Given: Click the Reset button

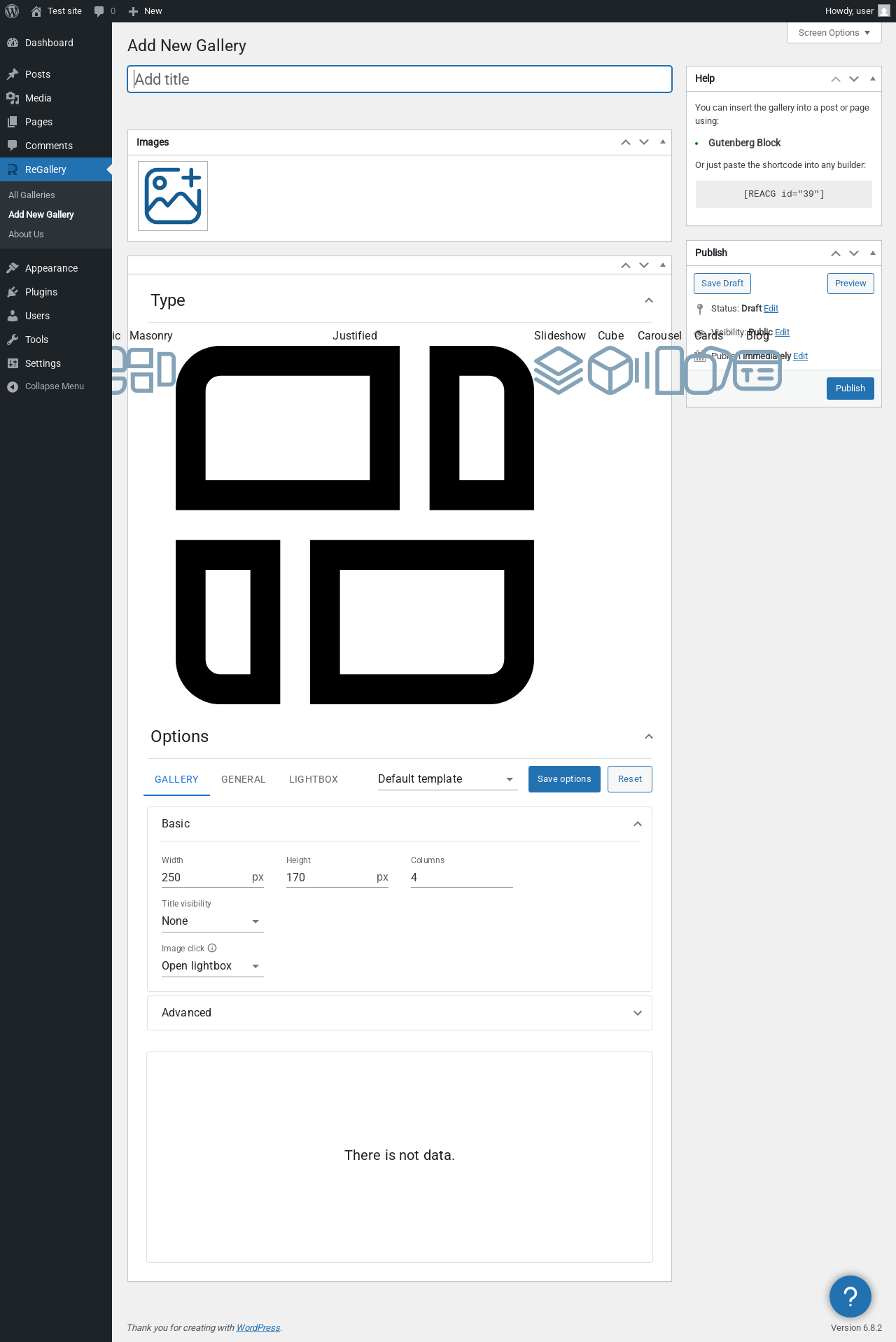Looking at the screenshot, I should click(630, 779).
